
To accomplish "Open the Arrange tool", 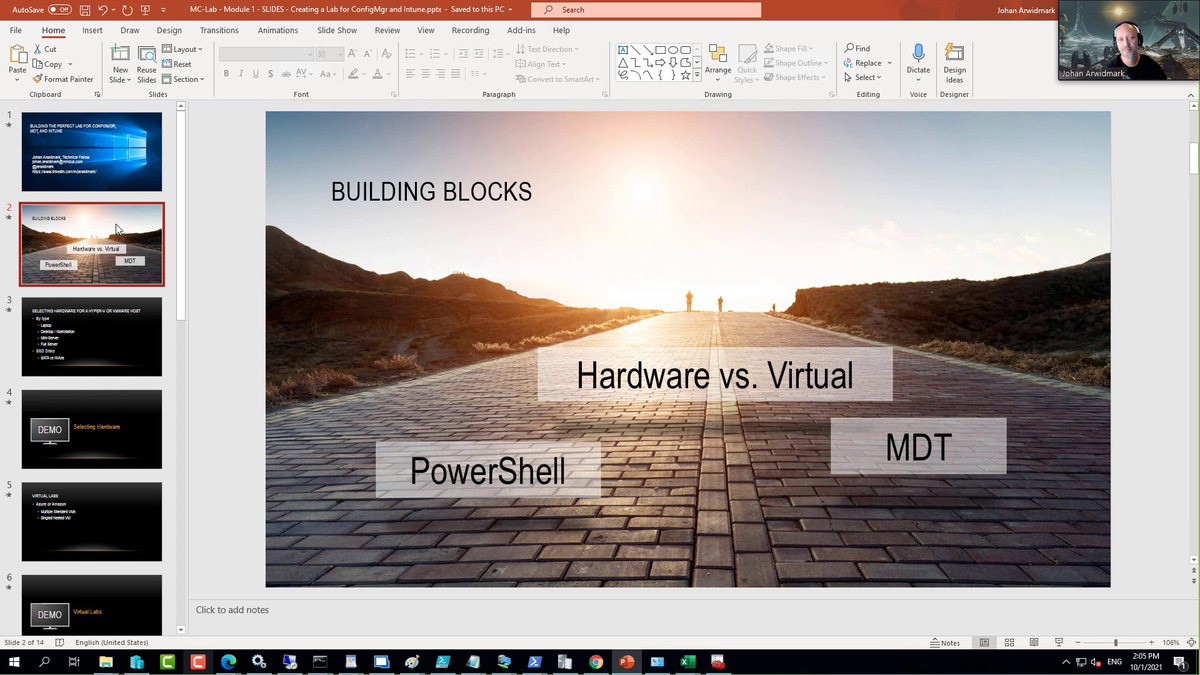I will 718,62.
